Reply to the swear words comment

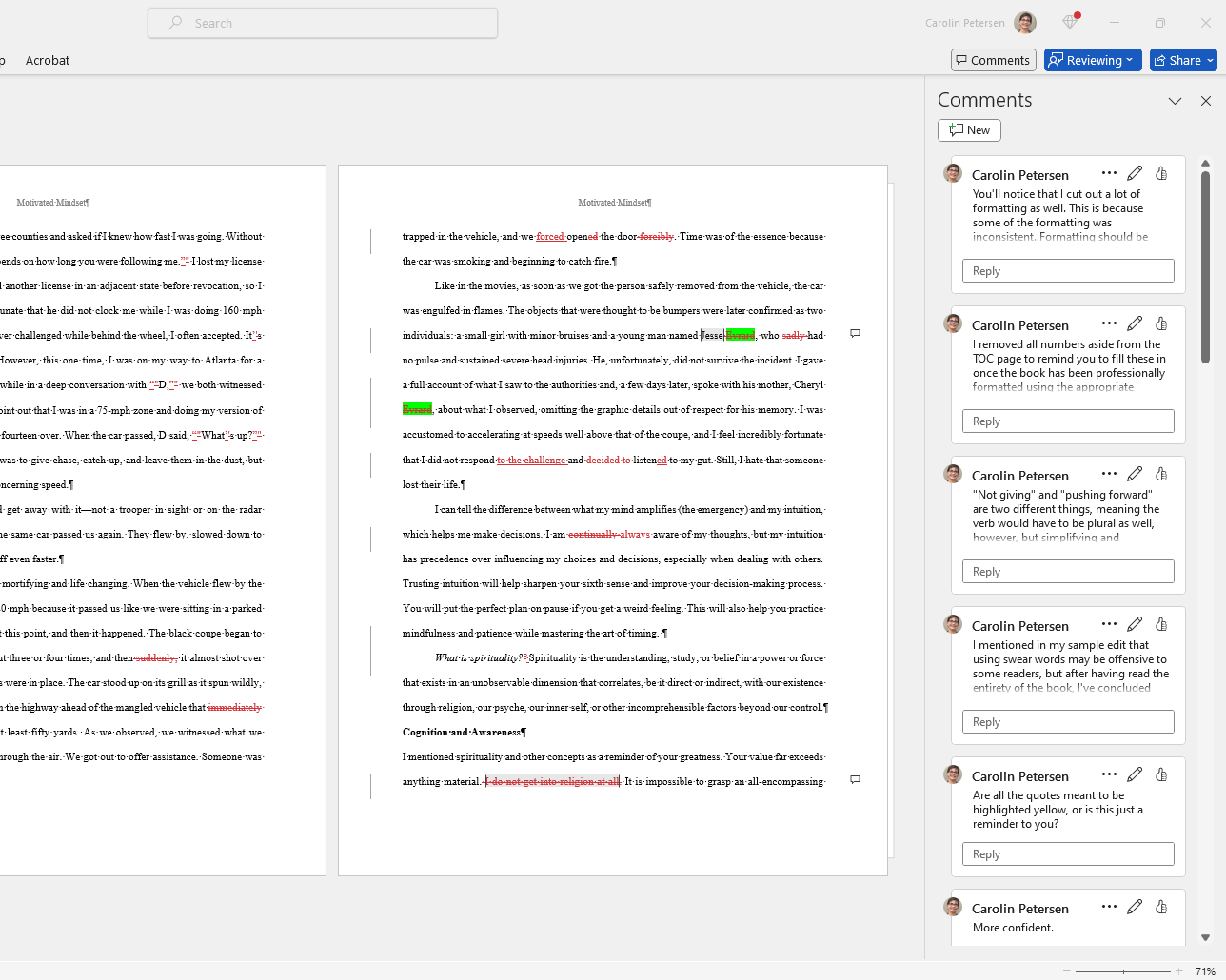[1067, 722]
